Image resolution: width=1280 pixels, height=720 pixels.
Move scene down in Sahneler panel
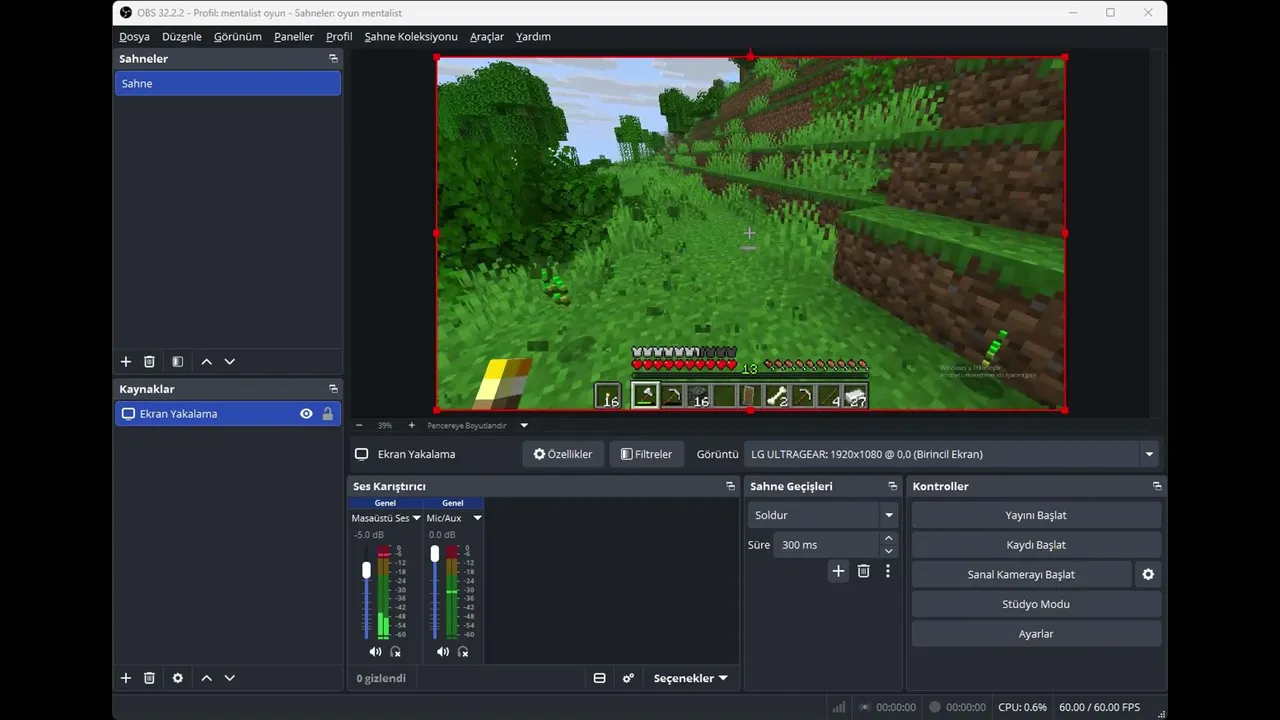[x=230, y=362]
